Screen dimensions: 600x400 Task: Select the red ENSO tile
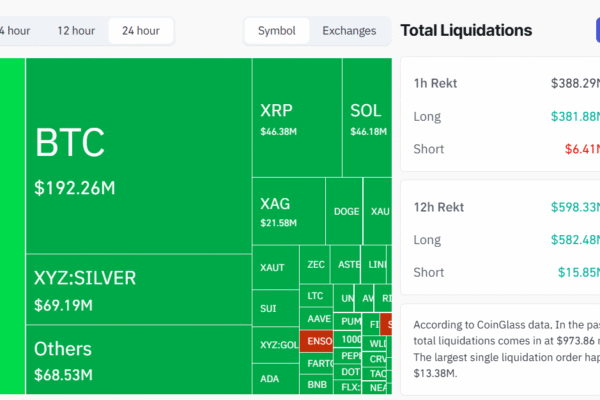click(319, 340)
